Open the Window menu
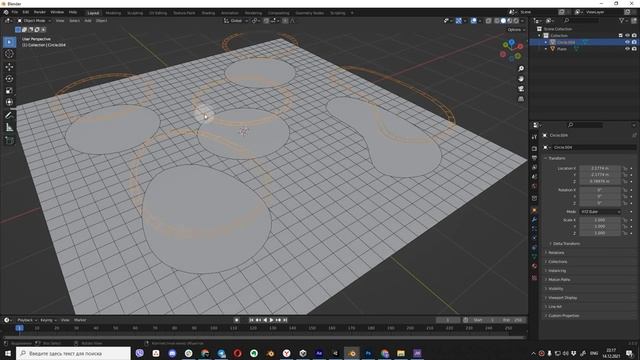Viewport: 640px width, 360px height. pos(57,12)
